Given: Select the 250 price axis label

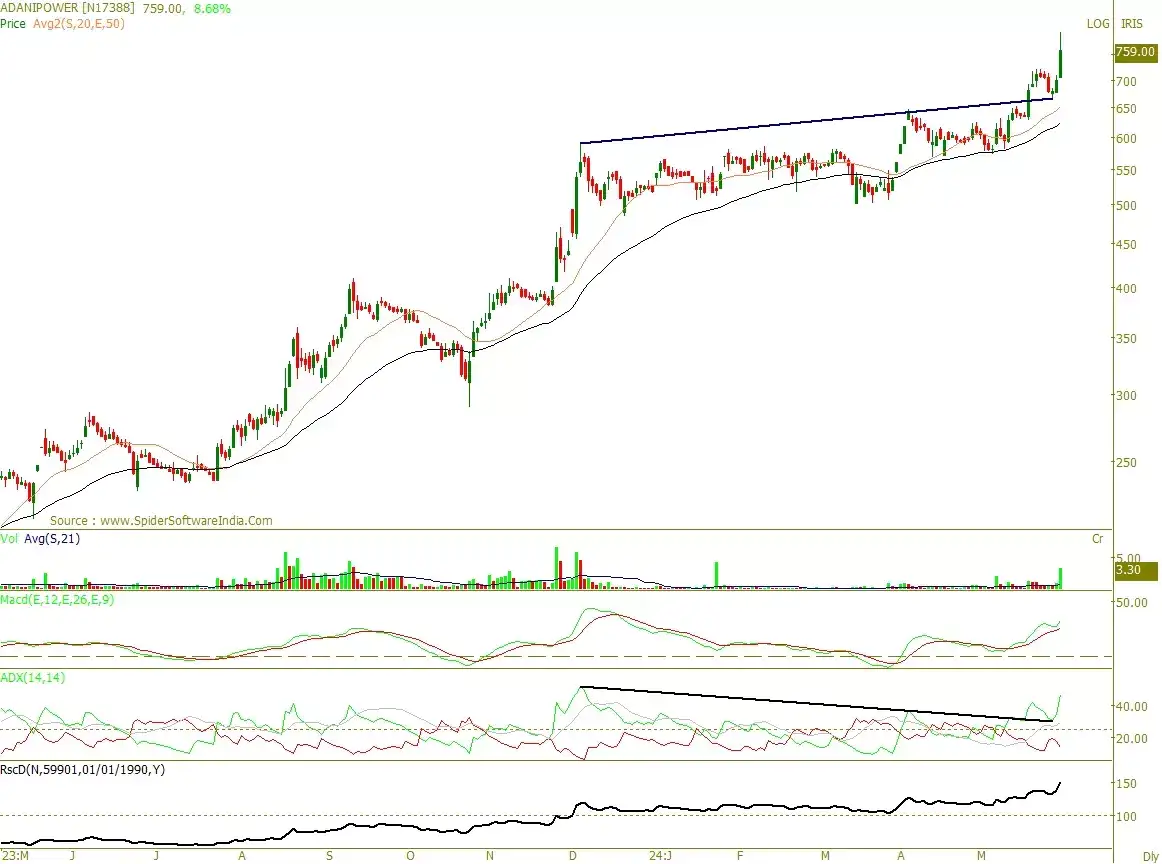Looking at the screenshot, I should 1126,462.
